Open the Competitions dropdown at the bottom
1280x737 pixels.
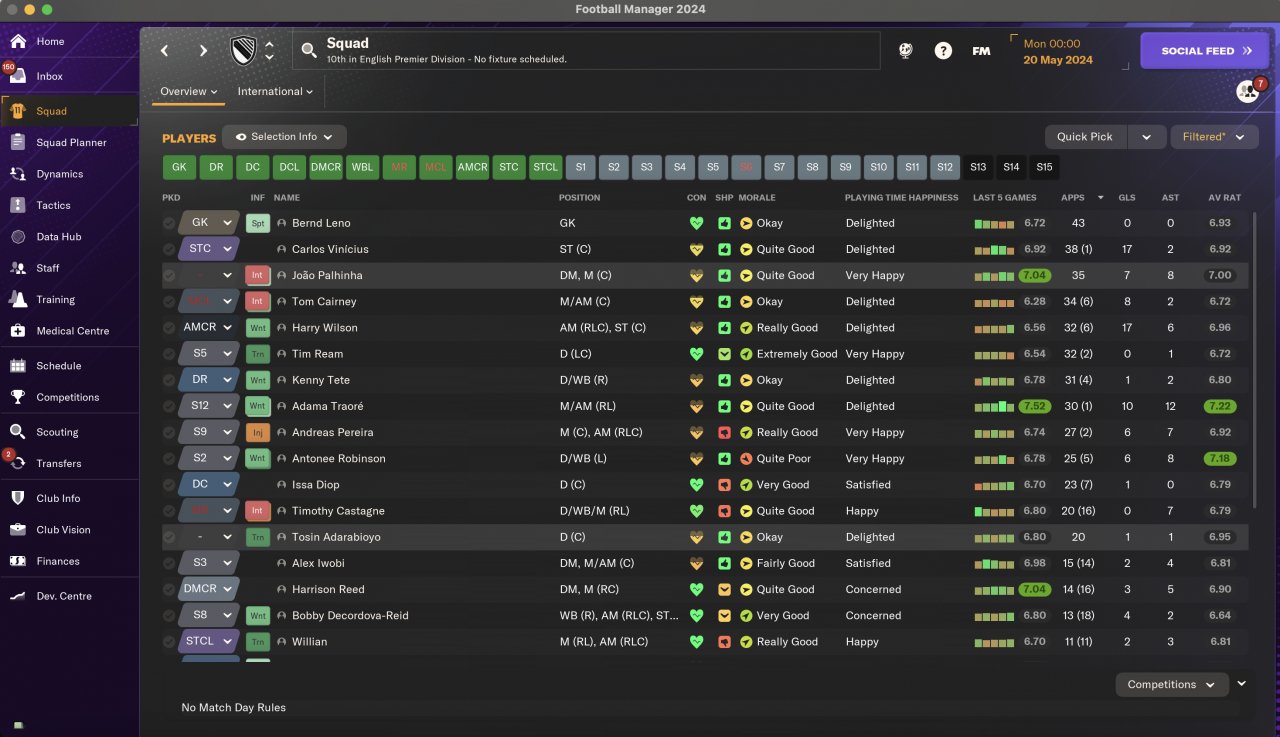click(x=1172, y=685)
